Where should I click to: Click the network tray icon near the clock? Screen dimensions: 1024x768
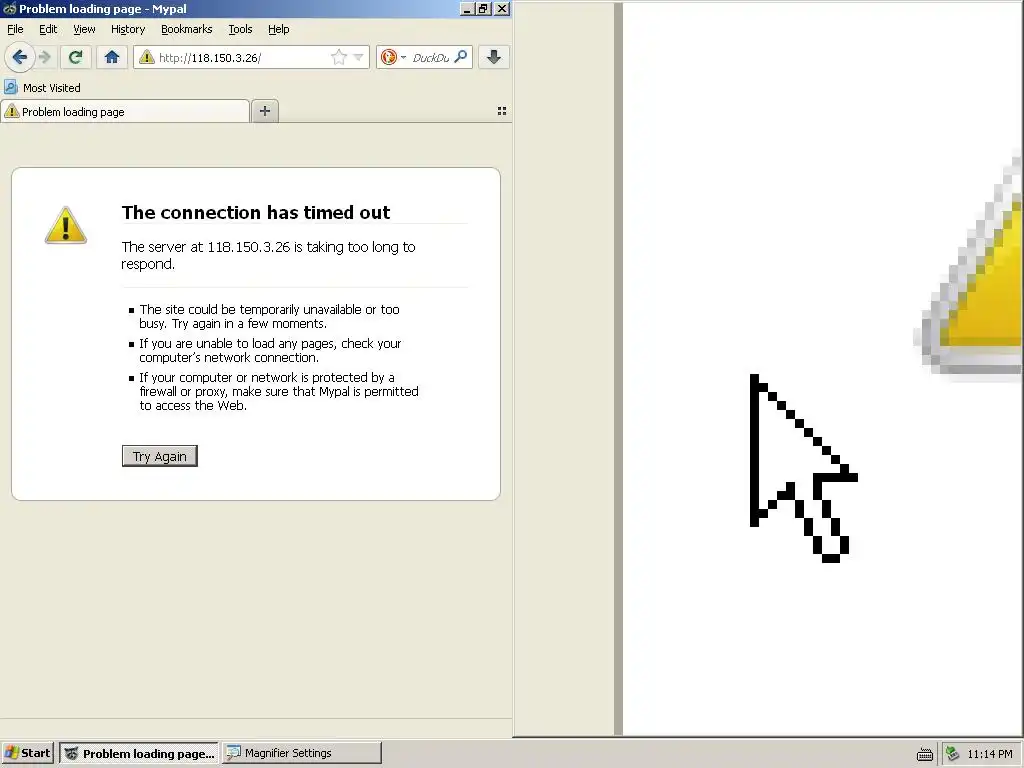pos(952,754)
